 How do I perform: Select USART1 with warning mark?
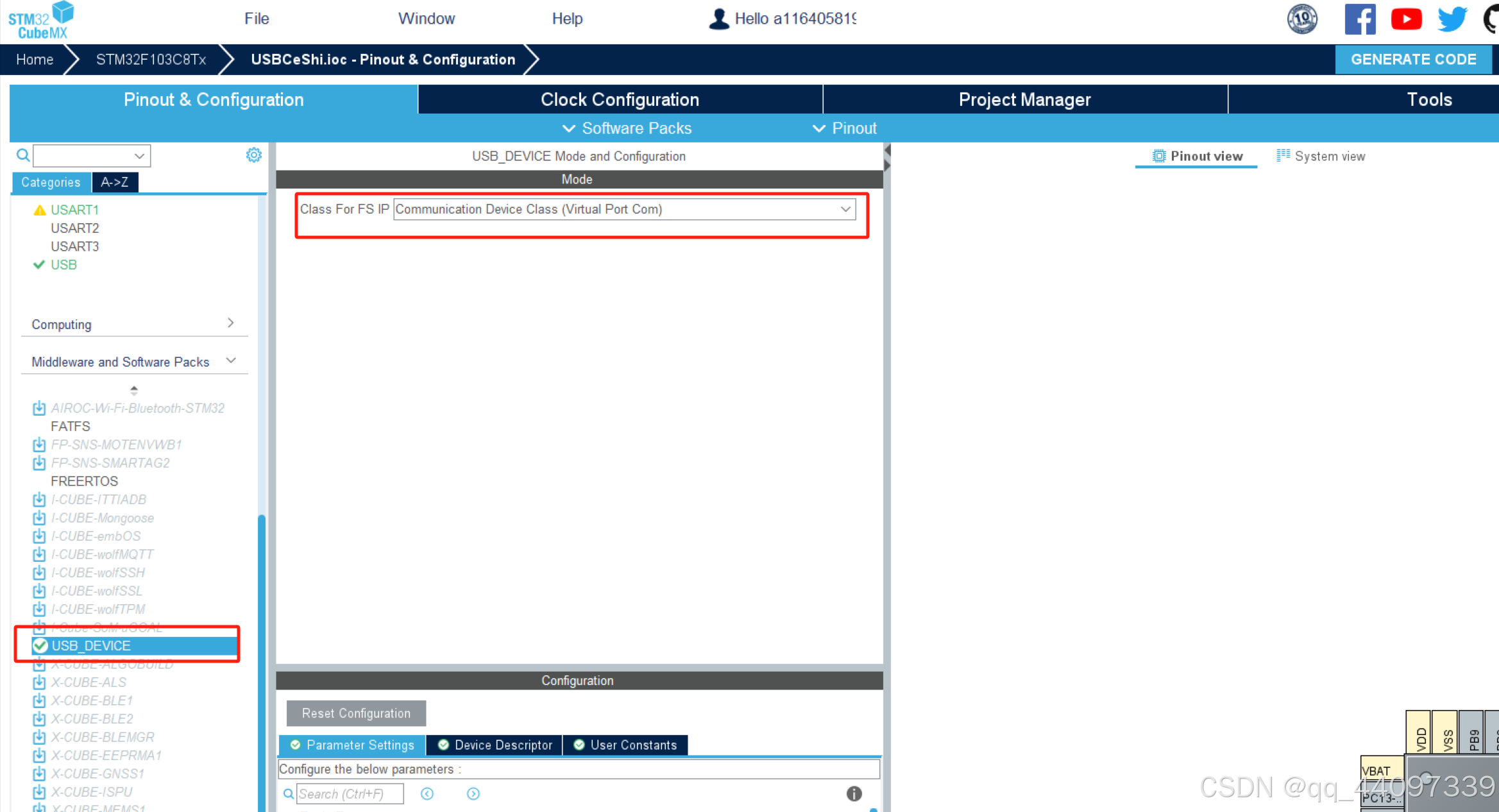coord(74,210)
